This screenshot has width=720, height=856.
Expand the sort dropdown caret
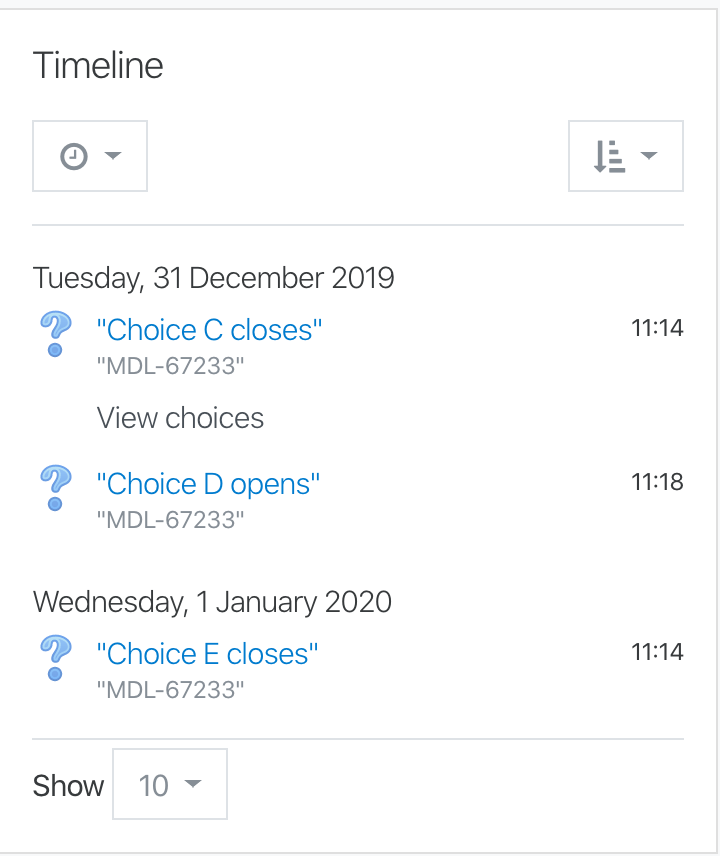648,156
